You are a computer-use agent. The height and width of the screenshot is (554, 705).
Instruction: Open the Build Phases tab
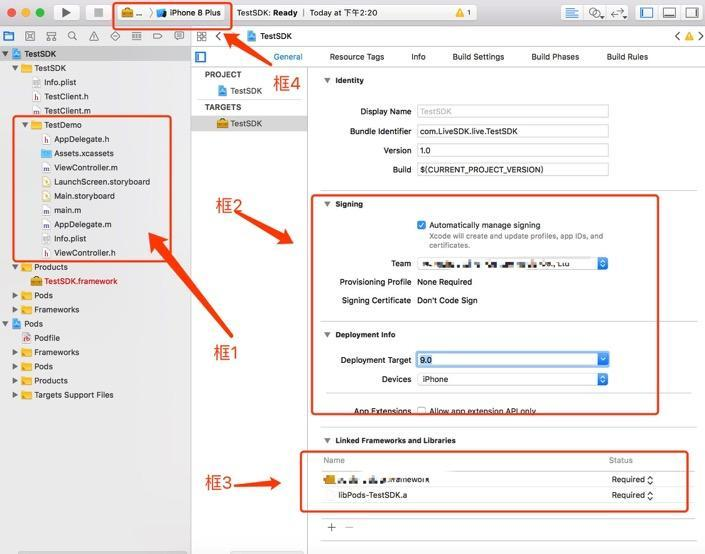click(555, 57)
